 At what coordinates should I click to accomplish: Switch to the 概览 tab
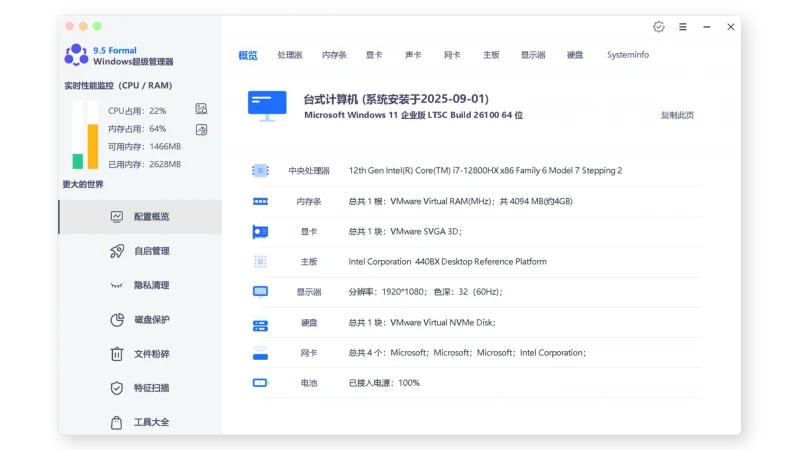pyautogui.click(x=248, y=55)
